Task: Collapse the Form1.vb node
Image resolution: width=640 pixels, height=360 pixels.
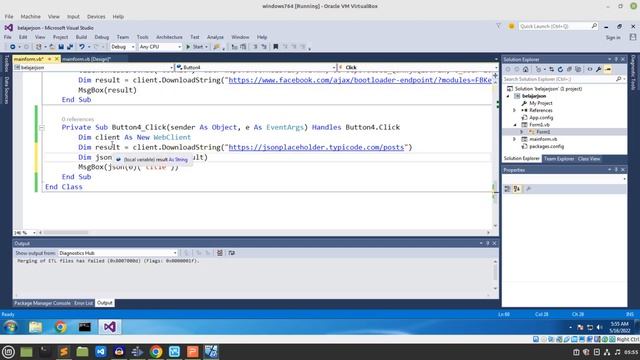Action: [515, 125]
